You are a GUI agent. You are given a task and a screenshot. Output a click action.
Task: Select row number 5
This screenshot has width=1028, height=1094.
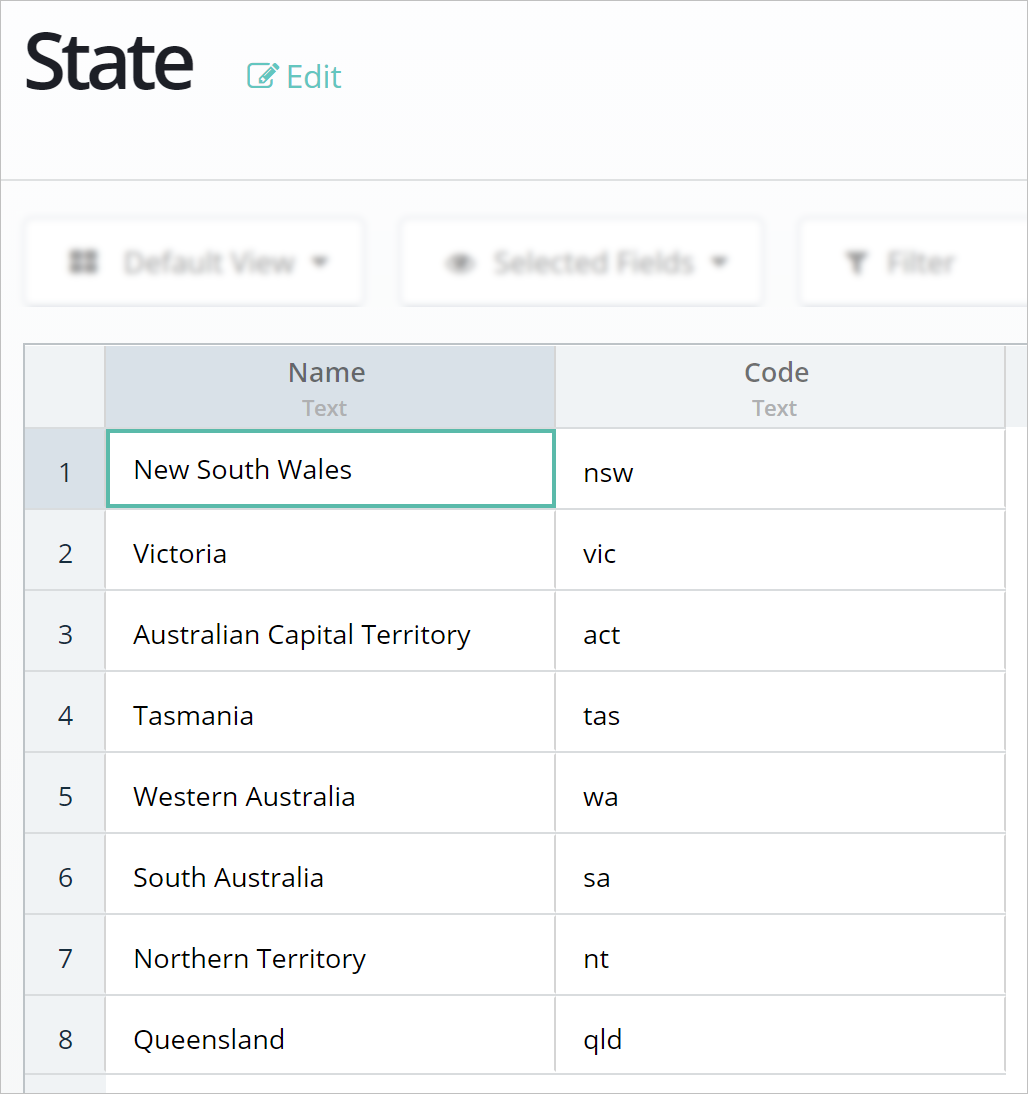(x=66, y=797)
